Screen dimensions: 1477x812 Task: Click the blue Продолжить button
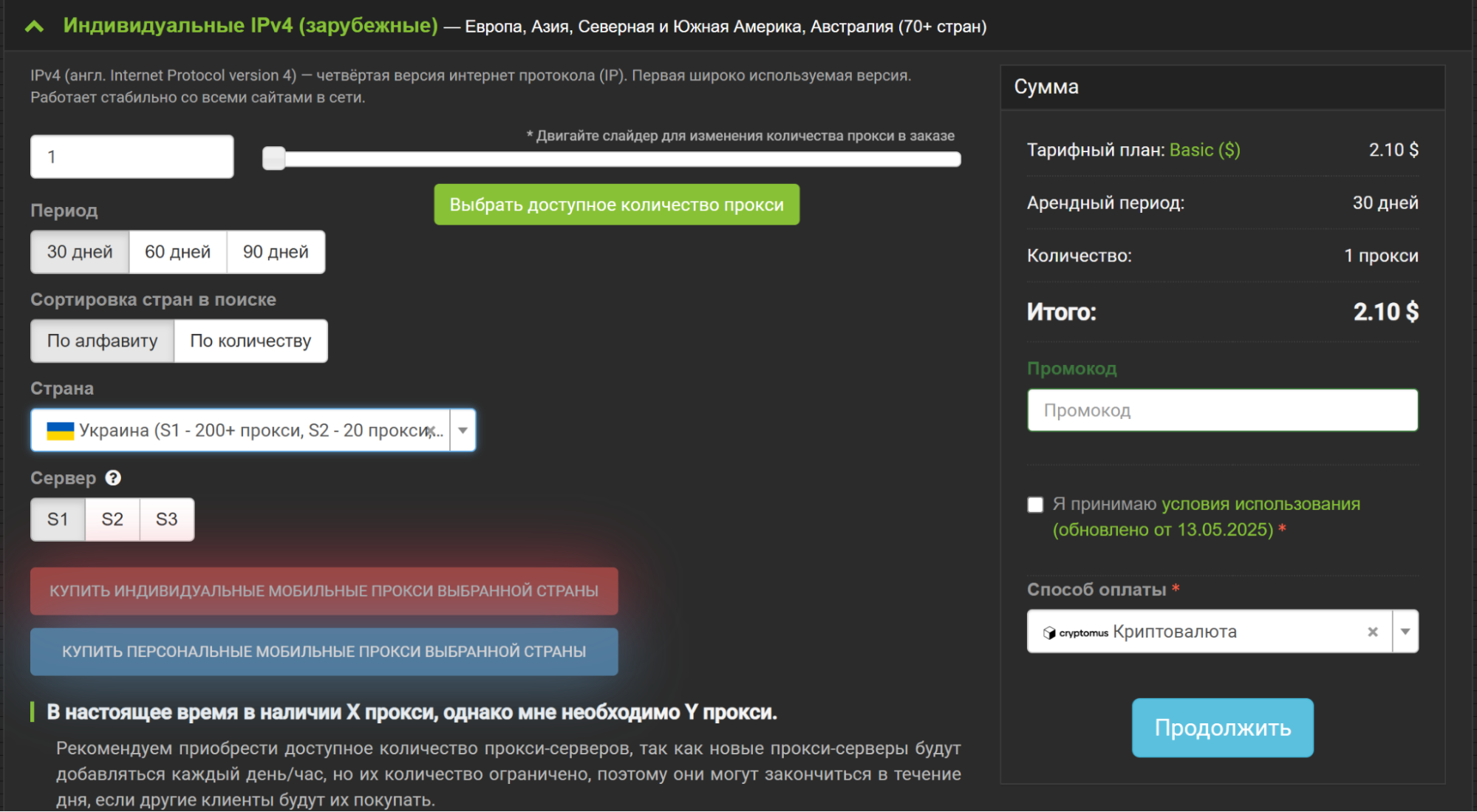pyautogui.click(x=1222, y=728)
